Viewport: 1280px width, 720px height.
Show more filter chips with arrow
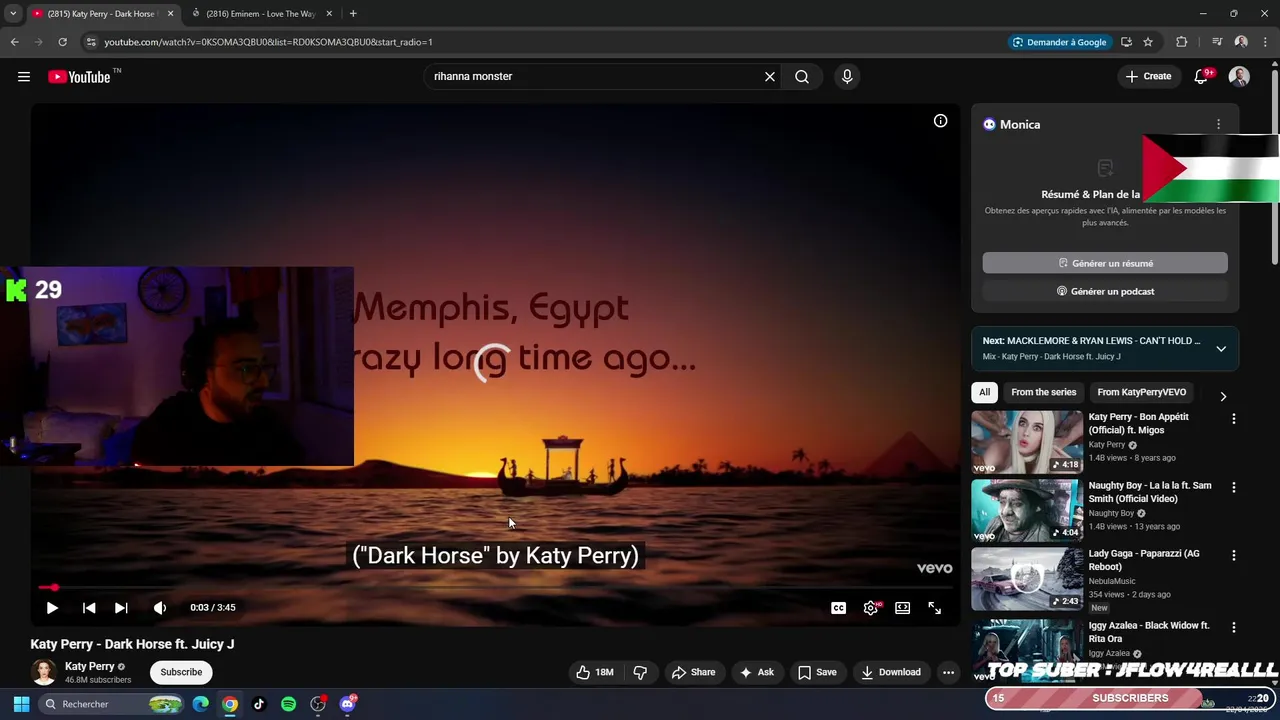point(1222,396)
